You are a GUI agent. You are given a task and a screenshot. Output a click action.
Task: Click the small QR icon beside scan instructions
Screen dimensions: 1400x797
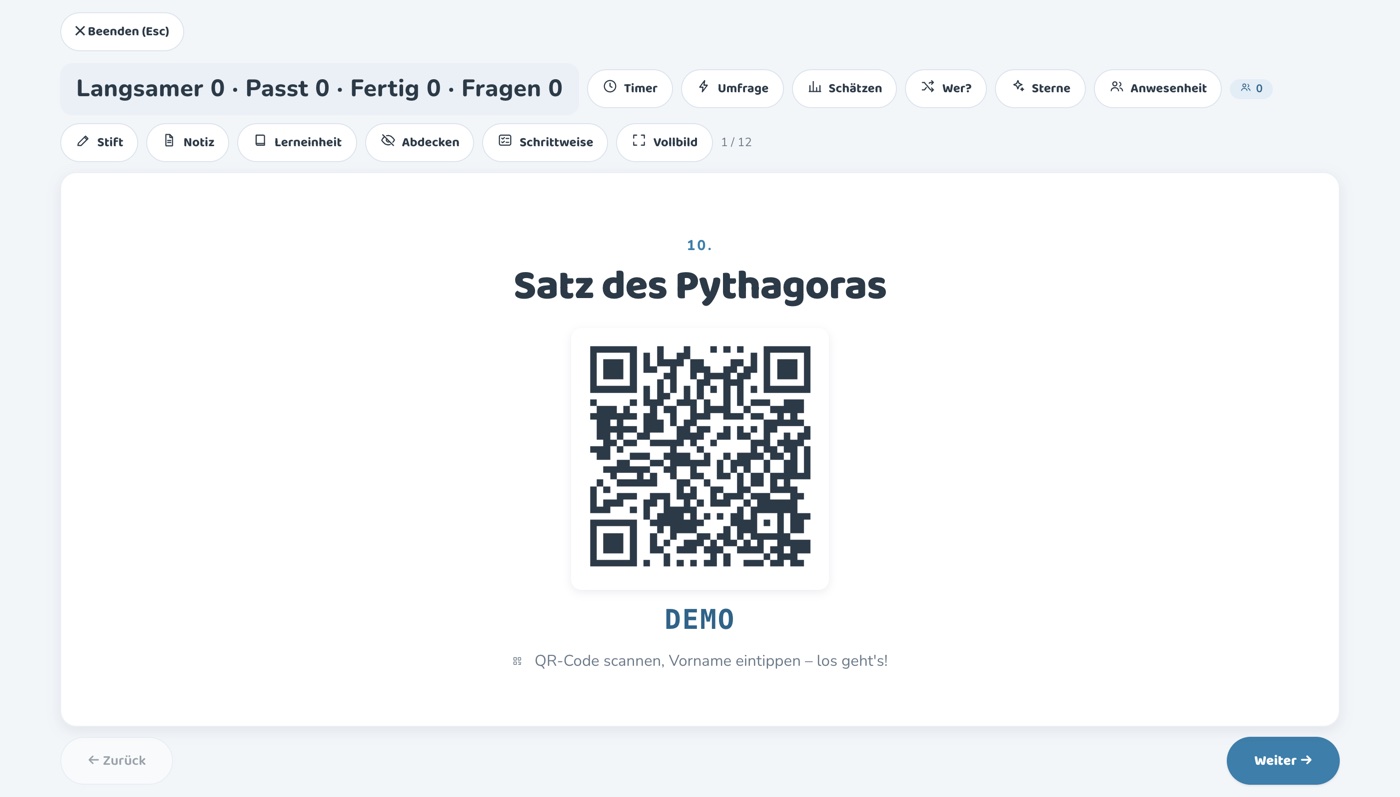point(517,661)
